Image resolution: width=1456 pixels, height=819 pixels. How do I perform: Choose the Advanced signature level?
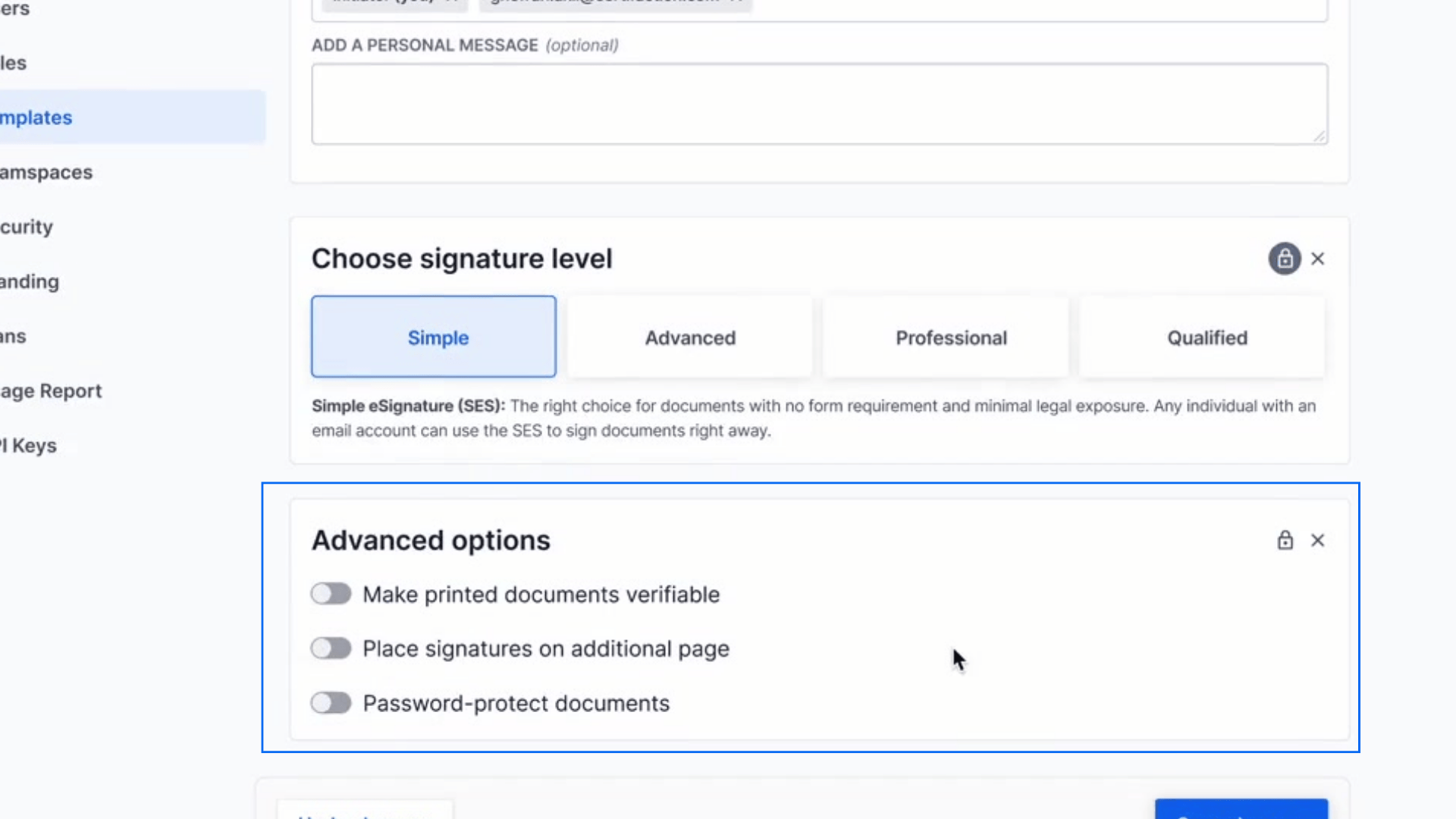[689, 337]
